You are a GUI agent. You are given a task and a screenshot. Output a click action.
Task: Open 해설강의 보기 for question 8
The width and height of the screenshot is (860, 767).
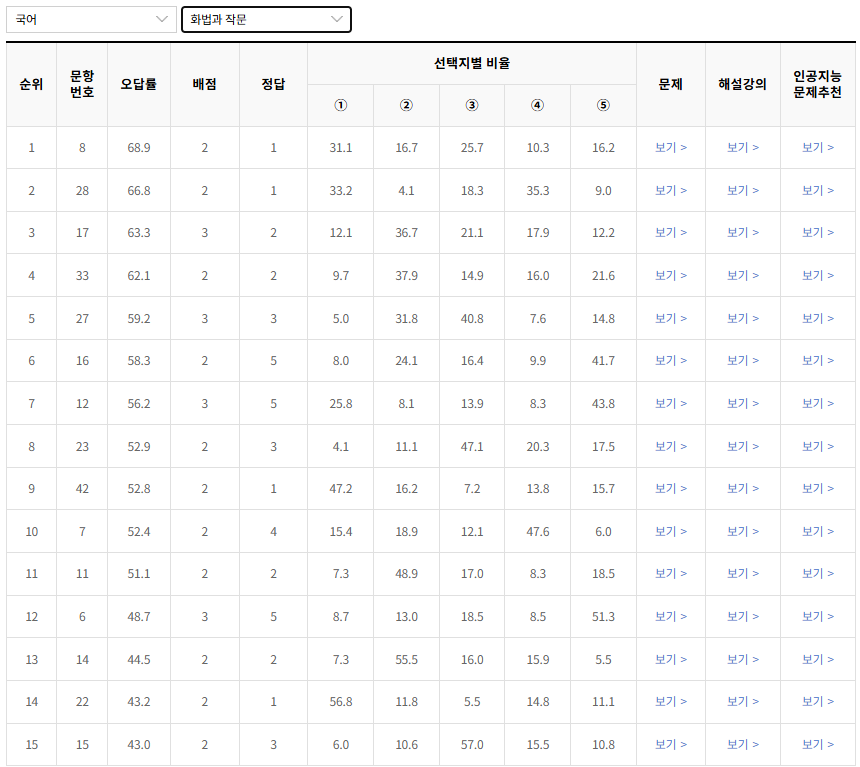(x=743, y=146)
